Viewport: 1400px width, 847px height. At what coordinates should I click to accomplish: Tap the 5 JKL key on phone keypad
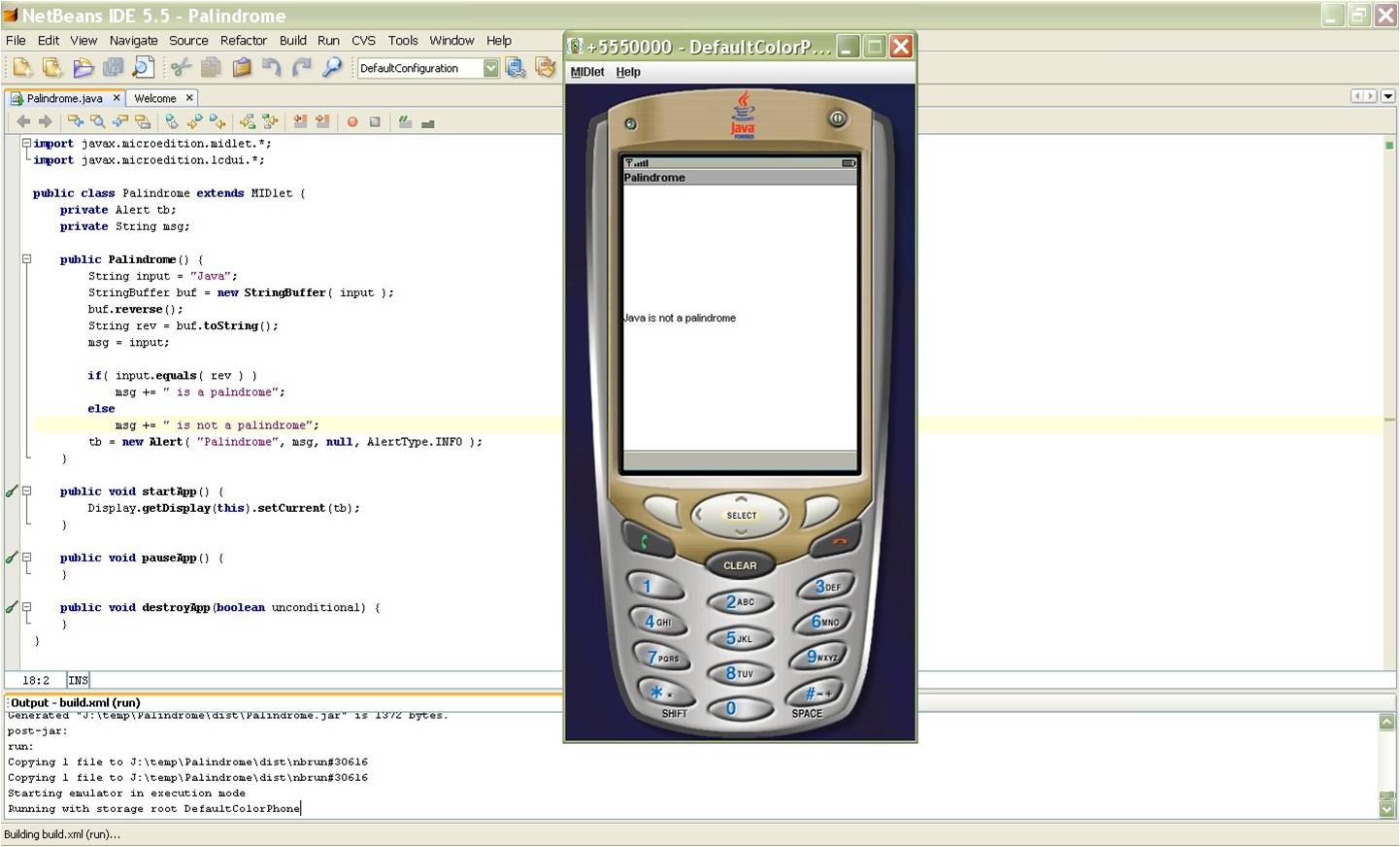pyautogui.click(x=739, y=638)
